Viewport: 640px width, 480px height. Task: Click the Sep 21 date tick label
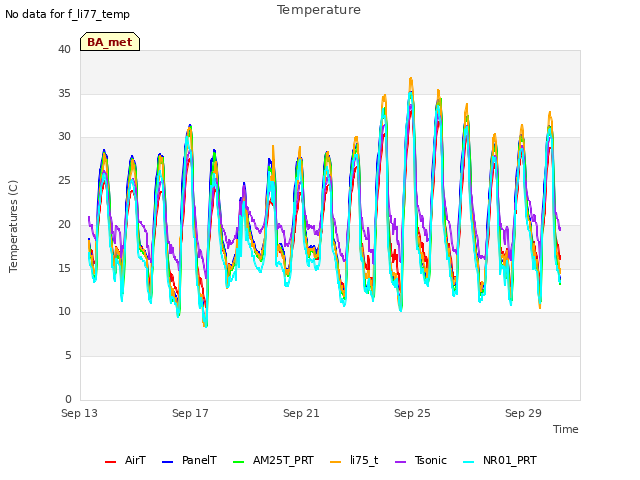[301, 413]
